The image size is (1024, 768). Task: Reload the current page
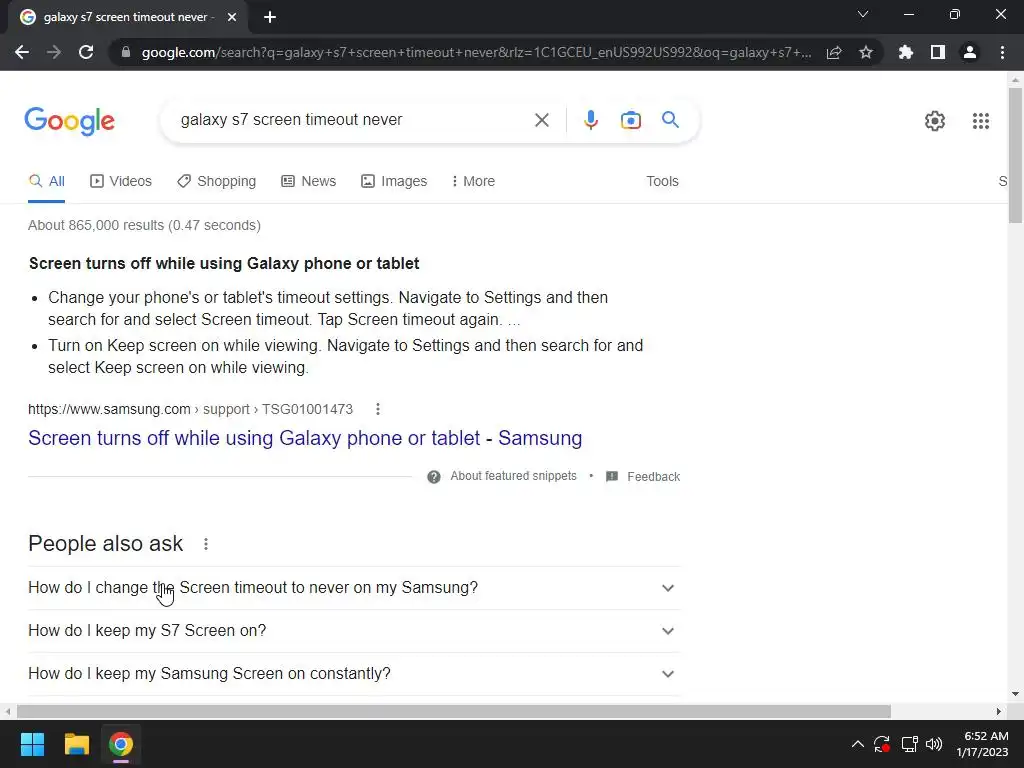[86, 52]
